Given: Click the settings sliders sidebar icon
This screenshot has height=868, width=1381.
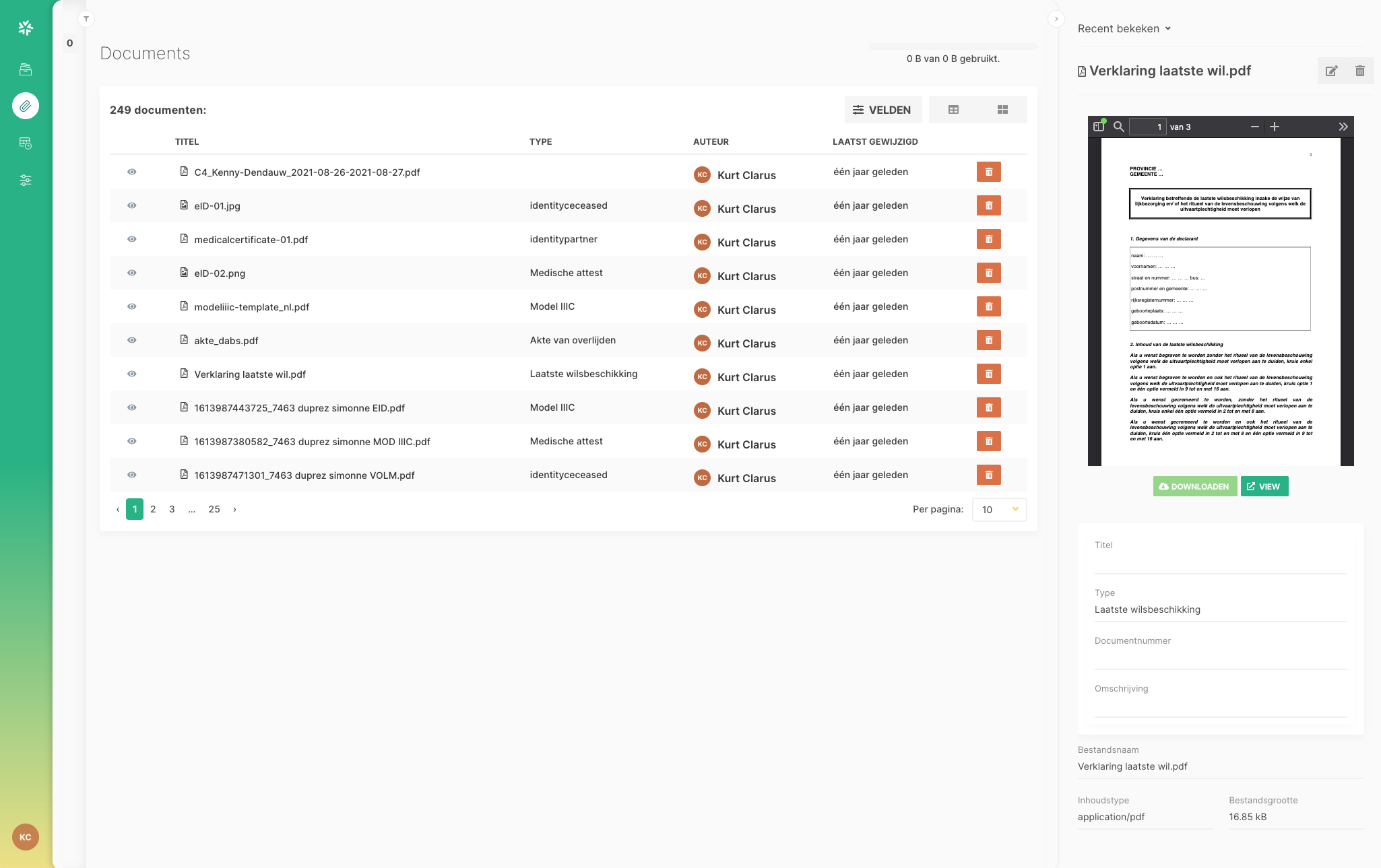Looking at the screenshot, I should coord(26,180).
